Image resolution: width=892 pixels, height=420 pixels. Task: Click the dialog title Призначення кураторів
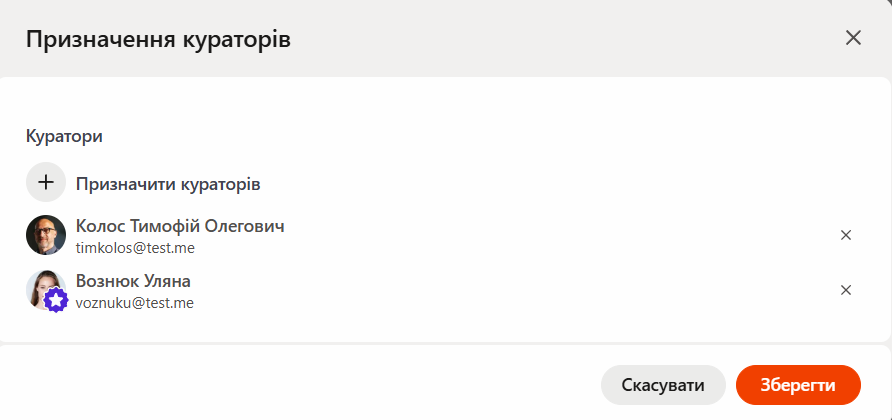coord(158,39)
